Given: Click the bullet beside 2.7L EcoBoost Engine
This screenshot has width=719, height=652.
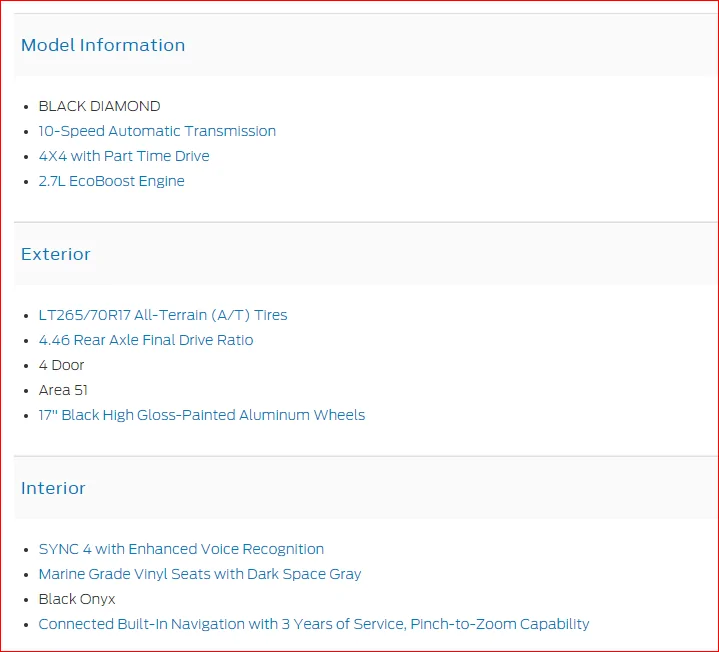Looking at the screenshot, I should click(x=26, y=182).
